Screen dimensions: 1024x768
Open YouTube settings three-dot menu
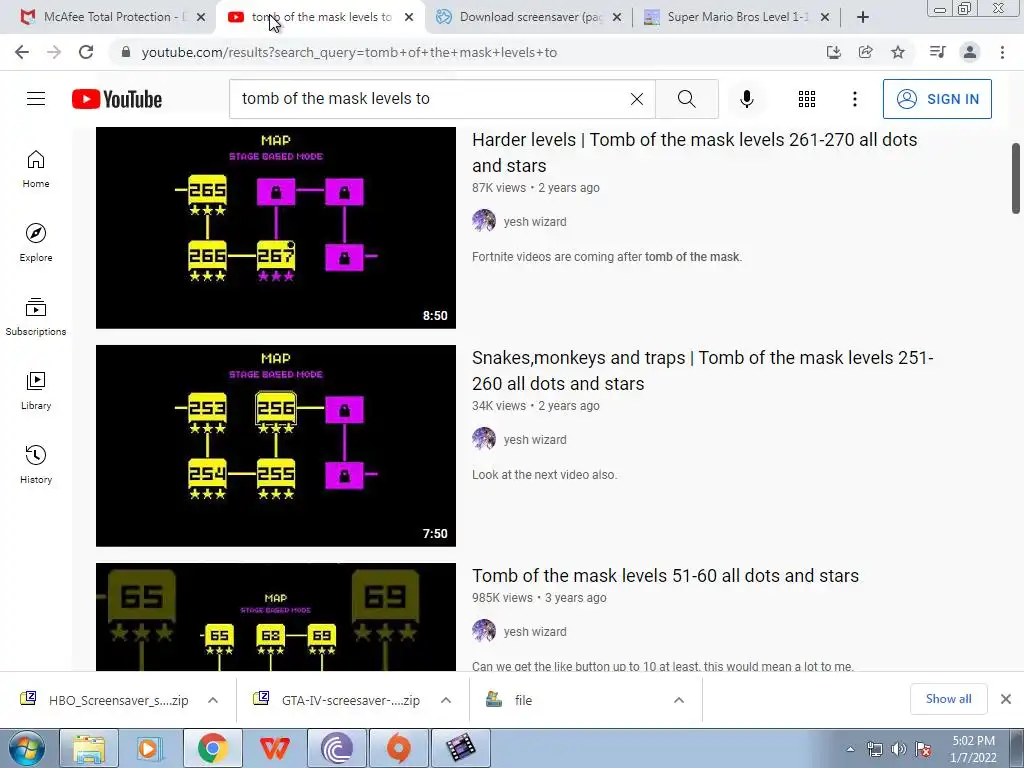pos(854,99)
